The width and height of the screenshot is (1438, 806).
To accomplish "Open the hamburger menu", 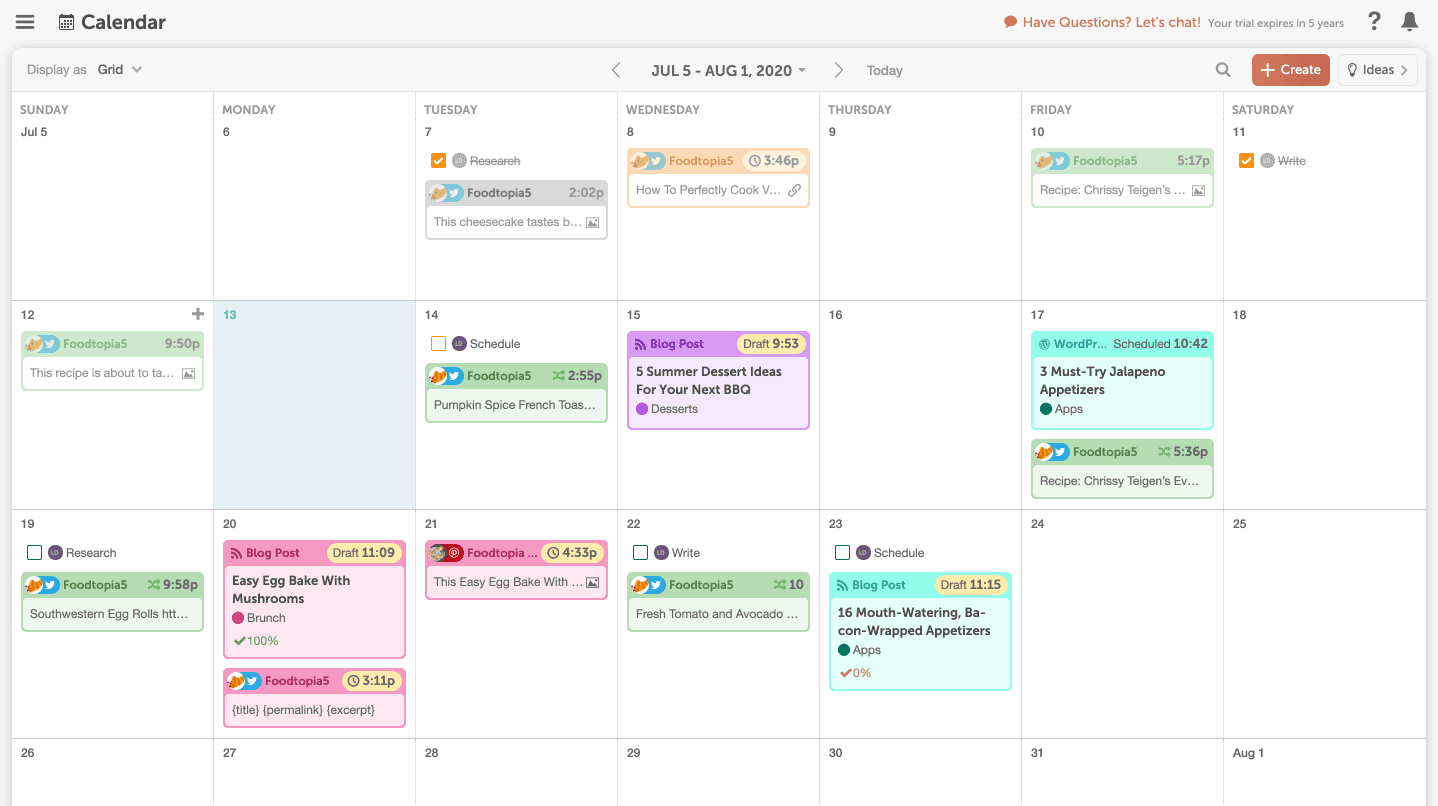I will (x=24, y=21).
